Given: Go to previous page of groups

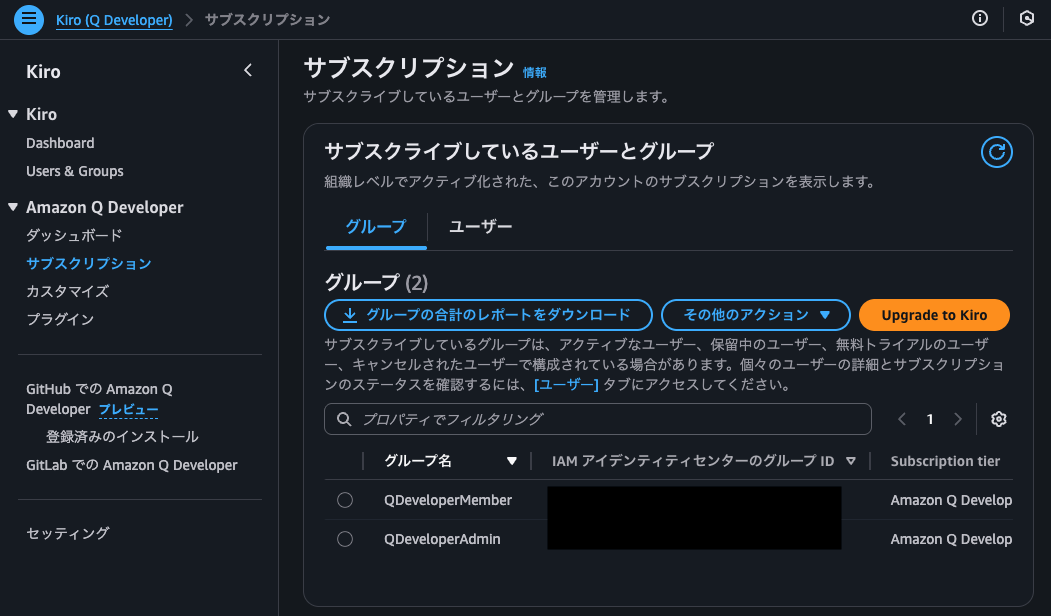Looking at the screenshot, I should pyautogui.click(x=902, y=419).
